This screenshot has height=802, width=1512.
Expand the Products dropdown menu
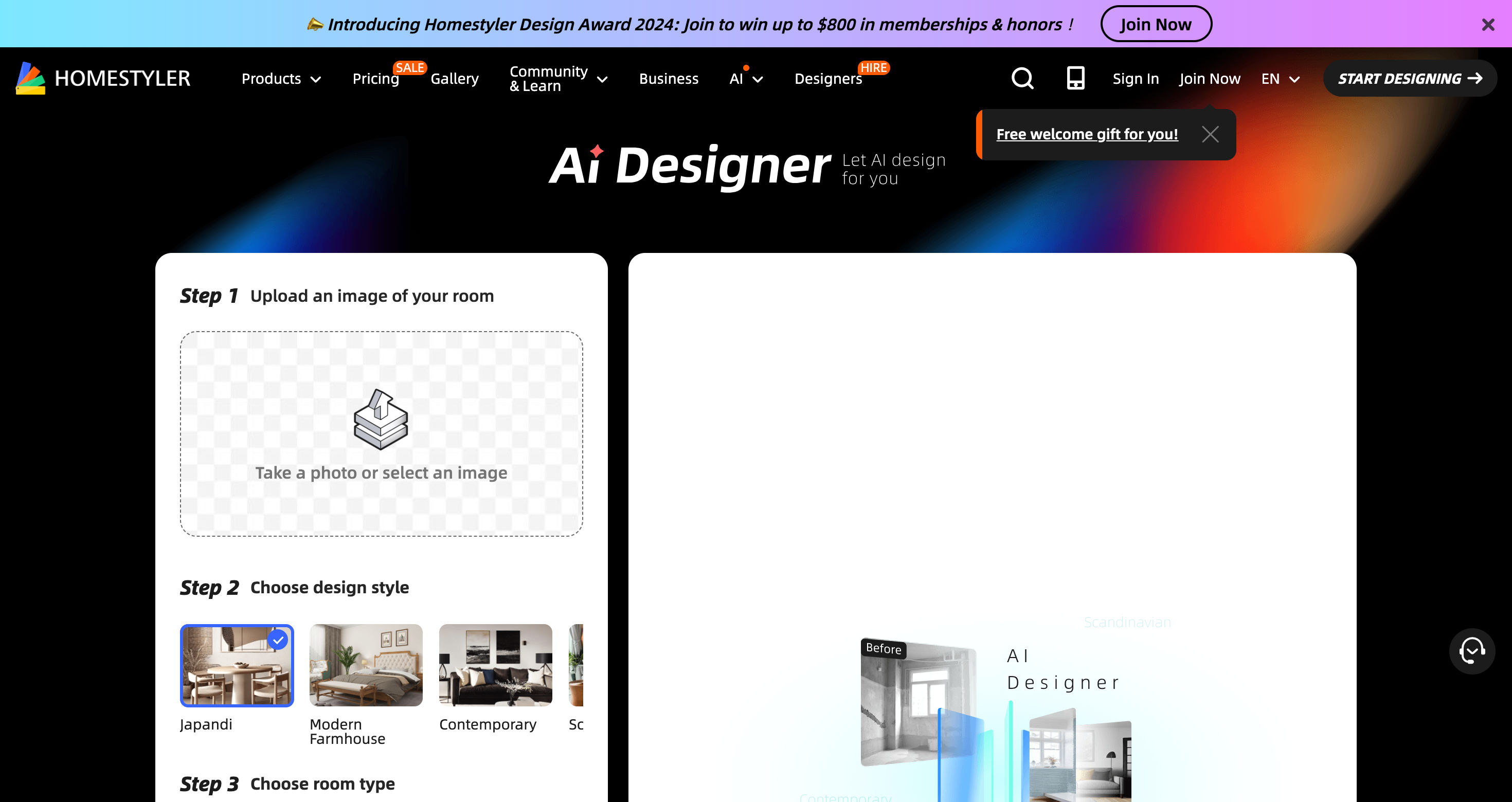(x=281, y=79)
